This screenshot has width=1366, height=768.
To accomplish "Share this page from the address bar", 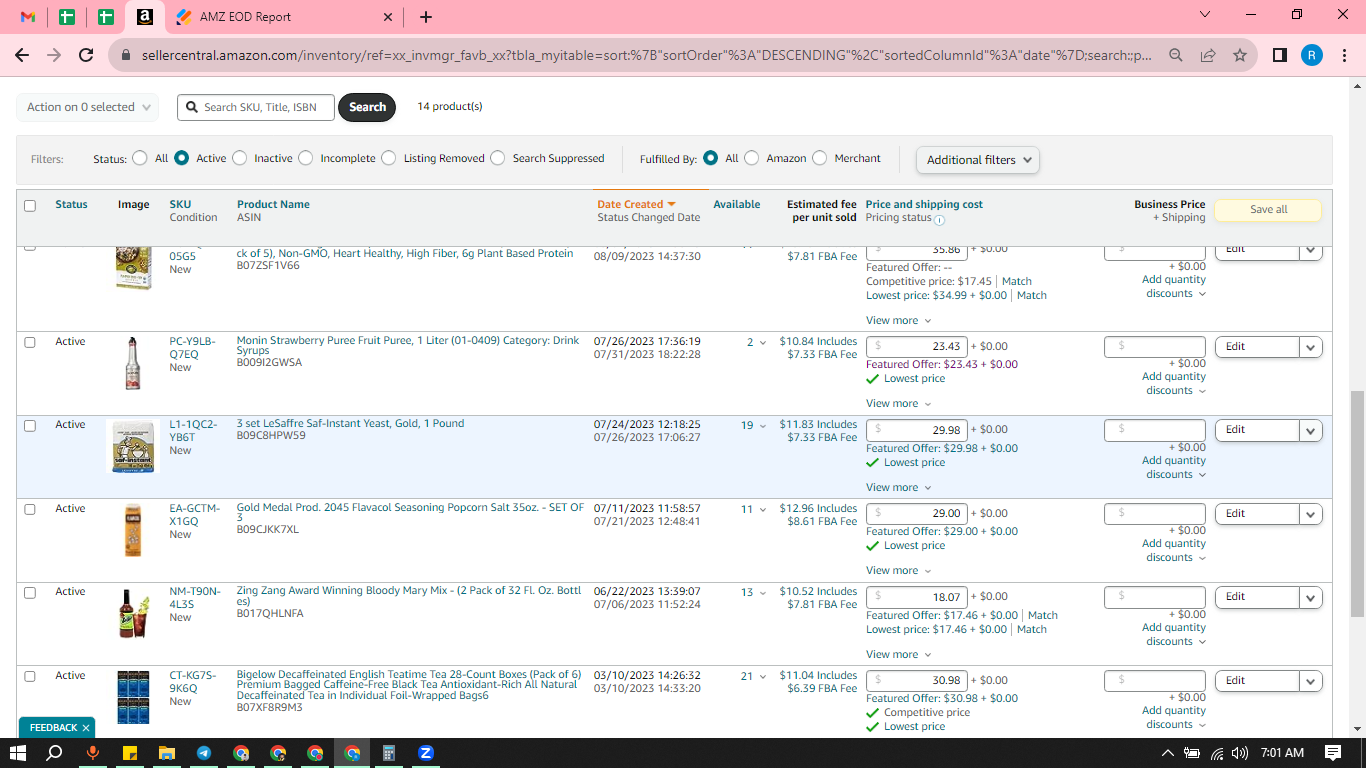I will click(x=1208, y=56).
